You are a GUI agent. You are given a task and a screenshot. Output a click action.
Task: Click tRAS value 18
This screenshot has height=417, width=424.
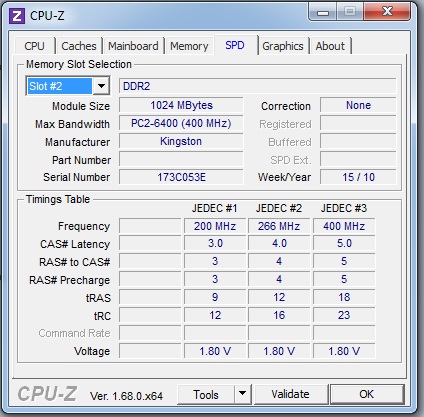pyautogui.click(x=344, y=297)
